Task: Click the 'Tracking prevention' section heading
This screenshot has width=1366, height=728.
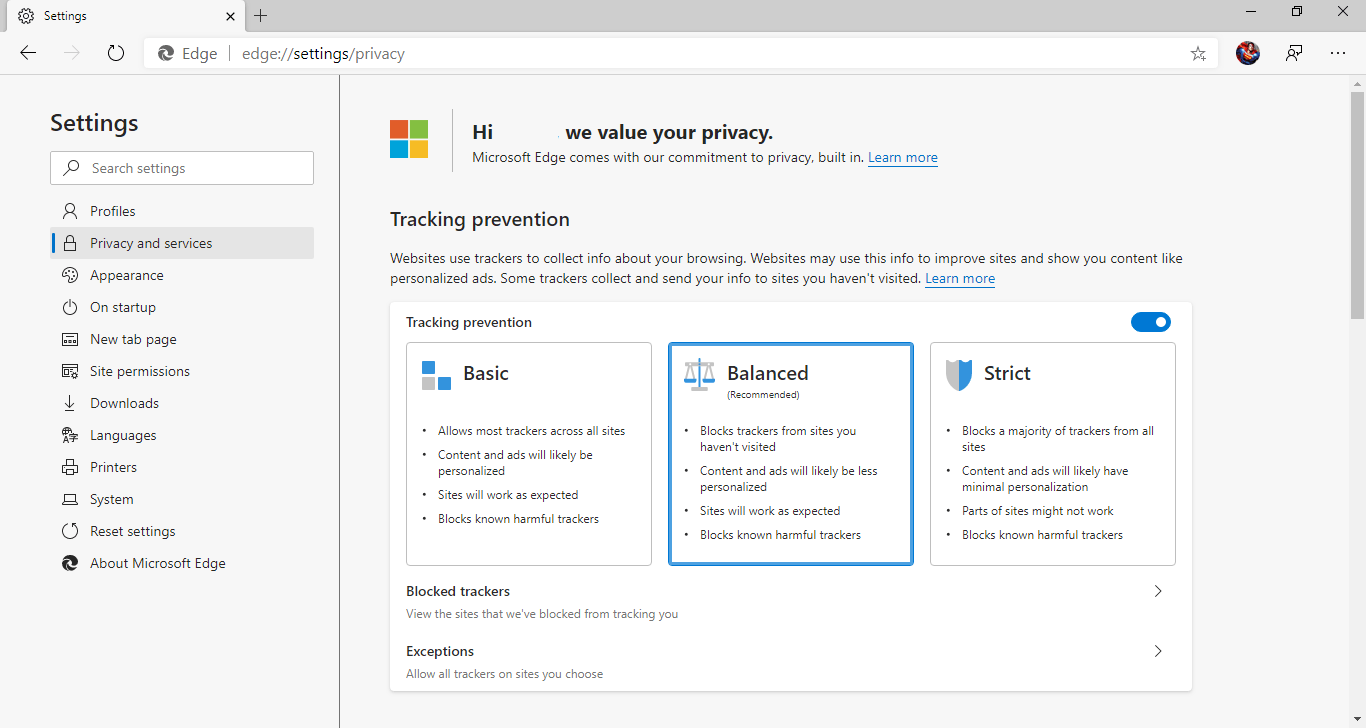Action: coord(480,219)
